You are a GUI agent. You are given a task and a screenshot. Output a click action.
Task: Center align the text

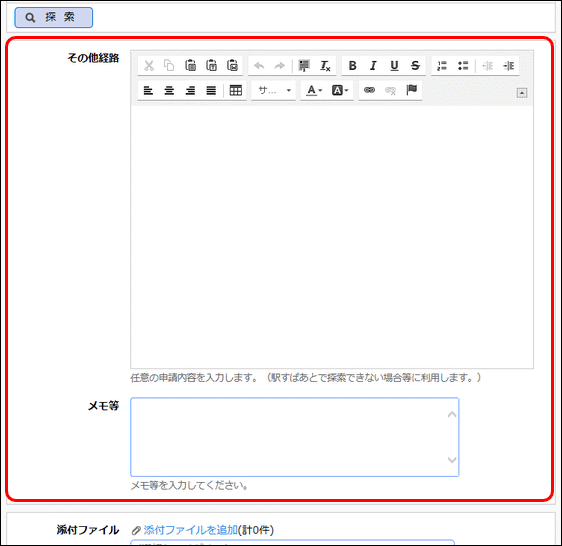169,90
